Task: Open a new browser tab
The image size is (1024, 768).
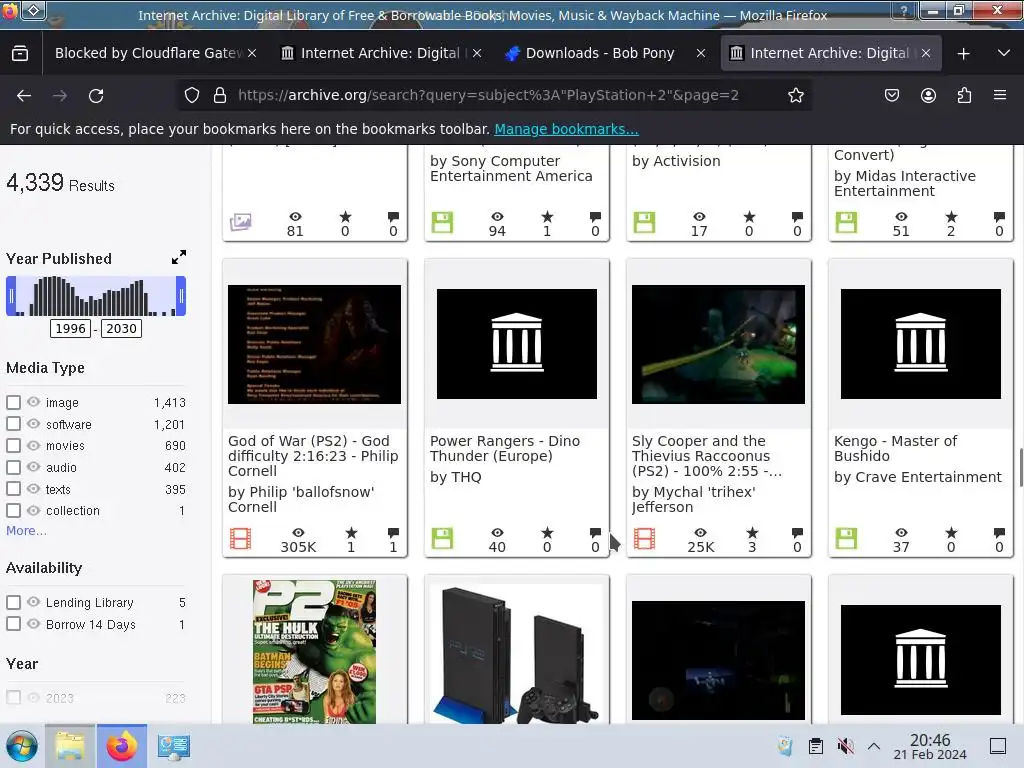Action: (x=963, y=54)
